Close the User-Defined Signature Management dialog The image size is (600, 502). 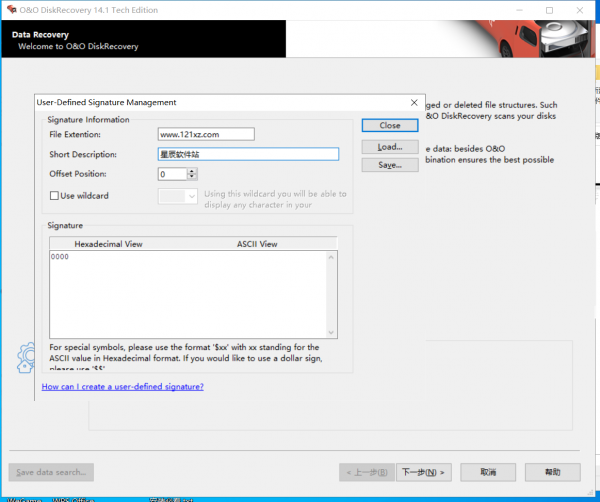pos(414,103)
